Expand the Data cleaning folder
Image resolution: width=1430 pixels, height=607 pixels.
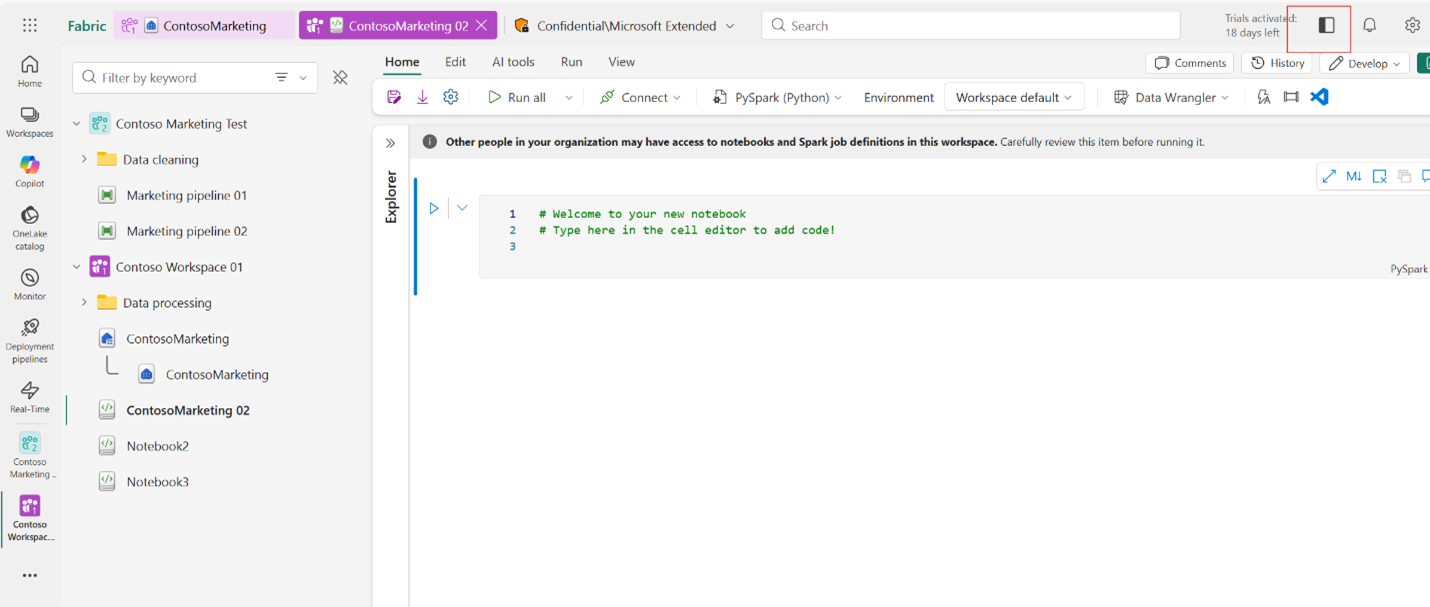[84, 160]
